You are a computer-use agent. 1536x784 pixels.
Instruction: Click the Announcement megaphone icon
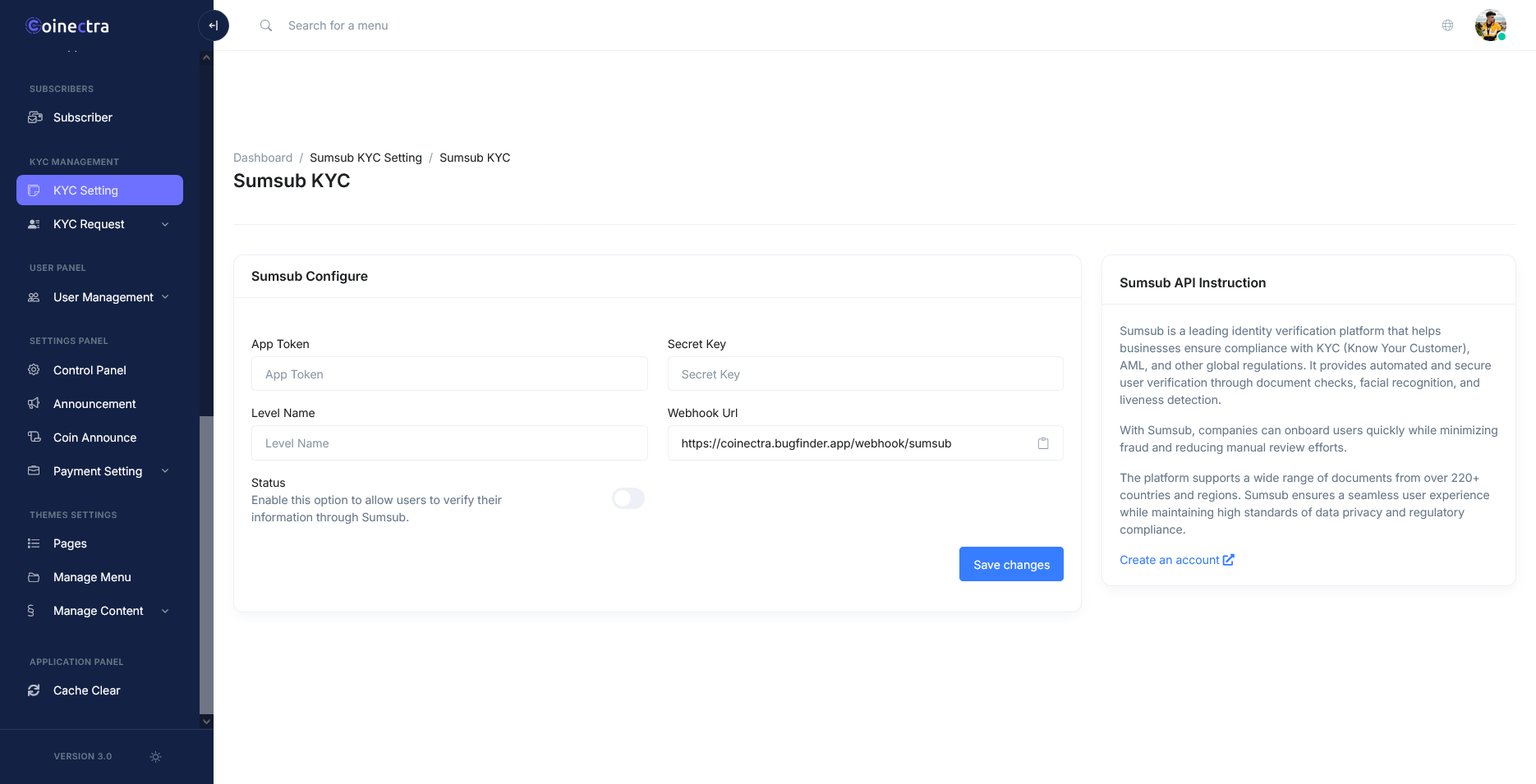(x=34, y=404)
